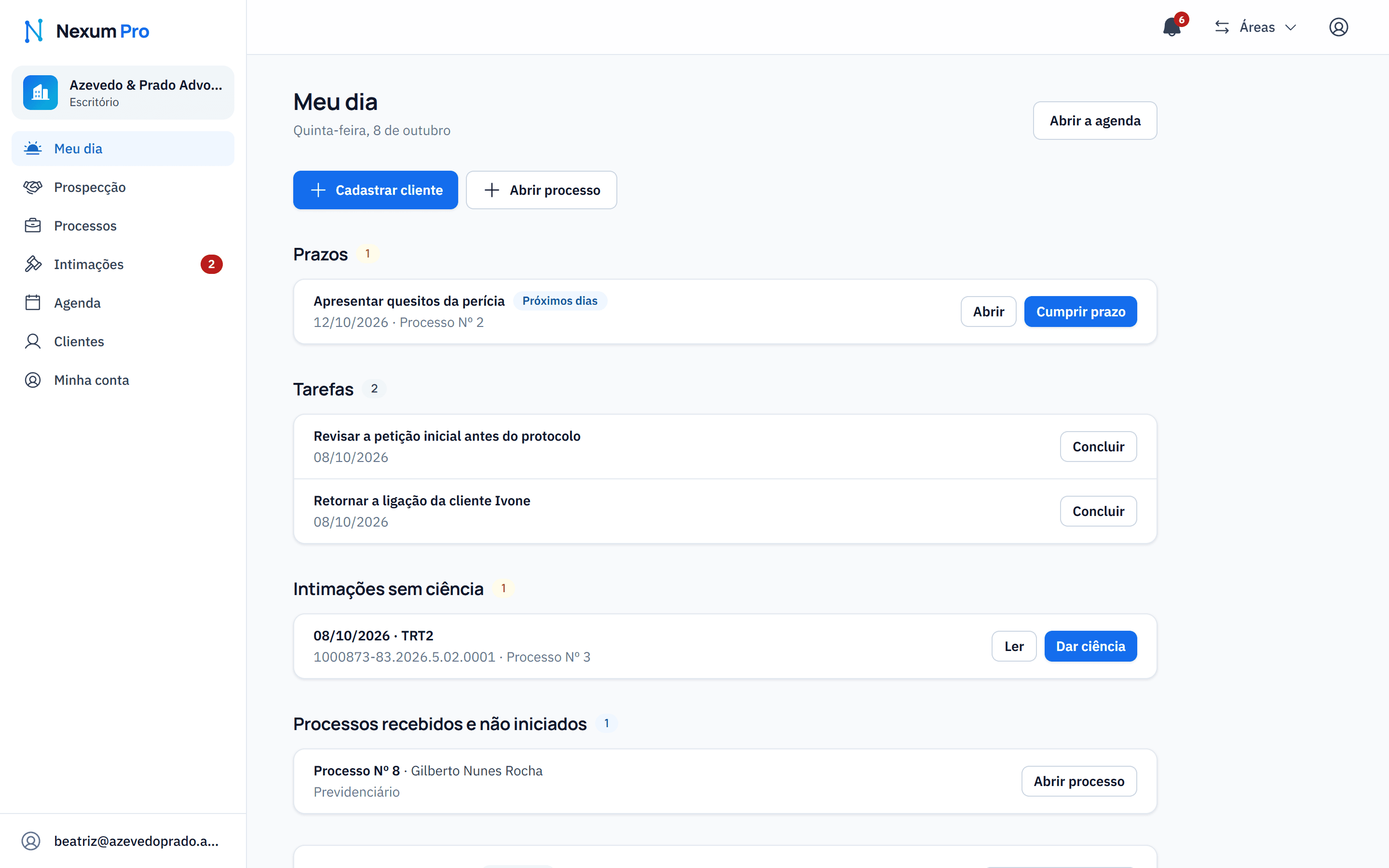
Task: Click the red Intimações badge showing 2
Action: (211, 264)
